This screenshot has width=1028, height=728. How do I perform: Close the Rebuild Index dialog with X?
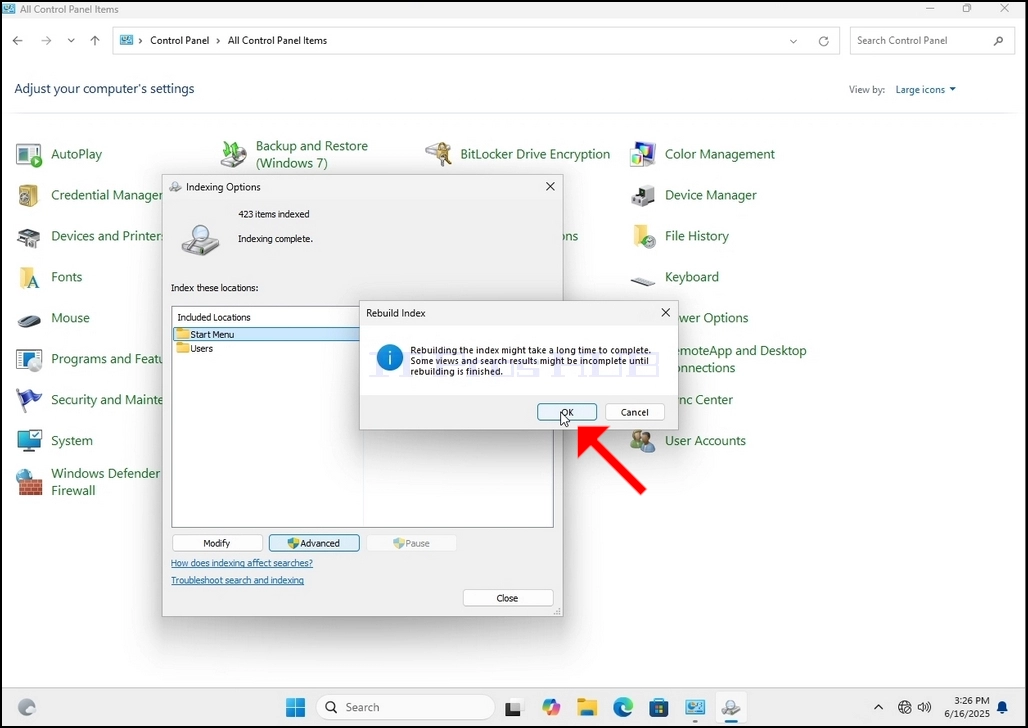665,313
